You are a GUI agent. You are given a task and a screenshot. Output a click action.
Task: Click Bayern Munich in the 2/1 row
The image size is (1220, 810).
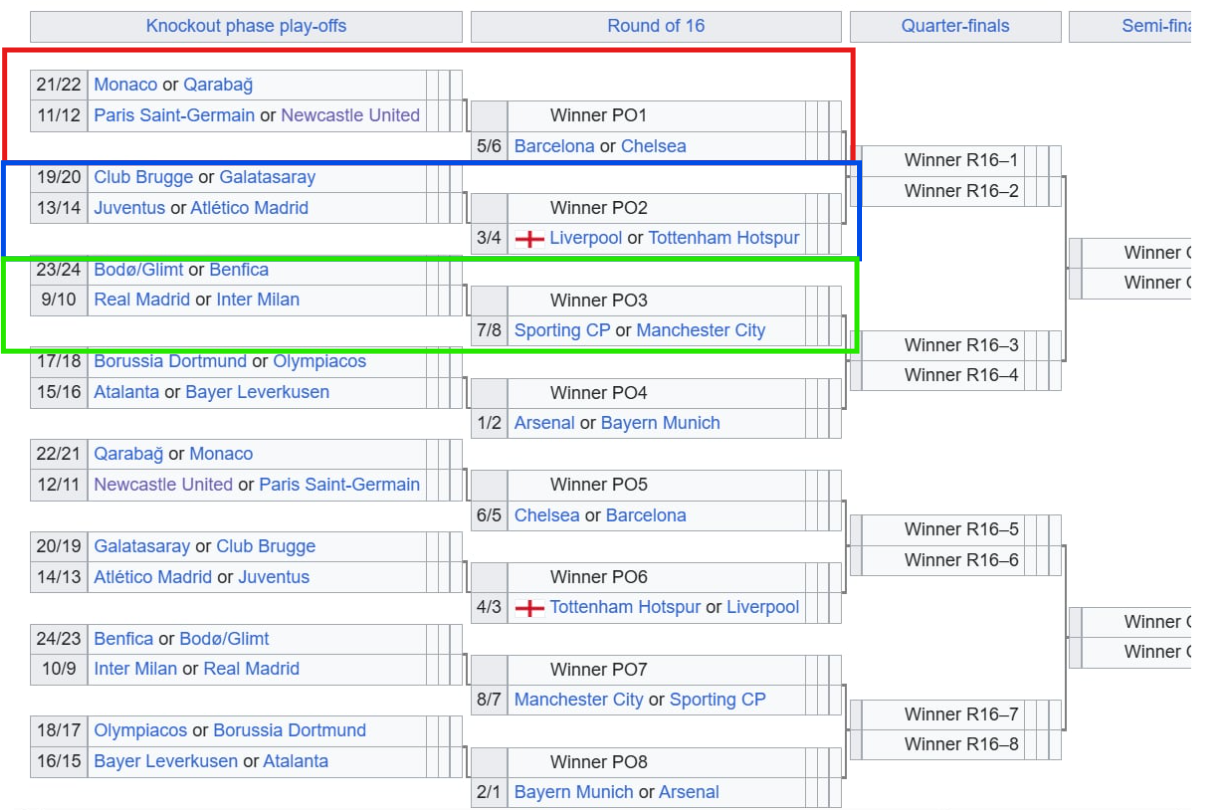tap(573, 792)
